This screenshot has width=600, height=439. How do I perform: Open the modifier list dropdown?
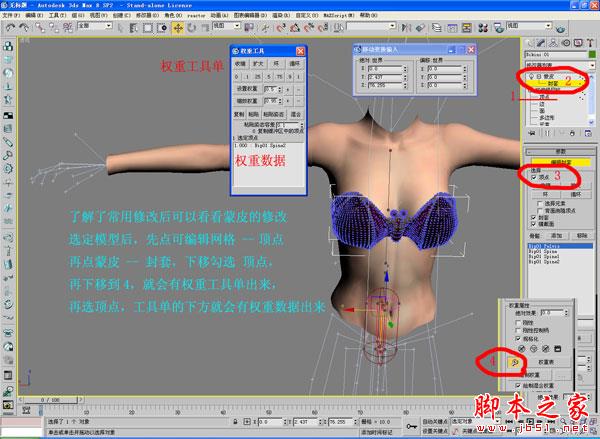click(560, 65)
